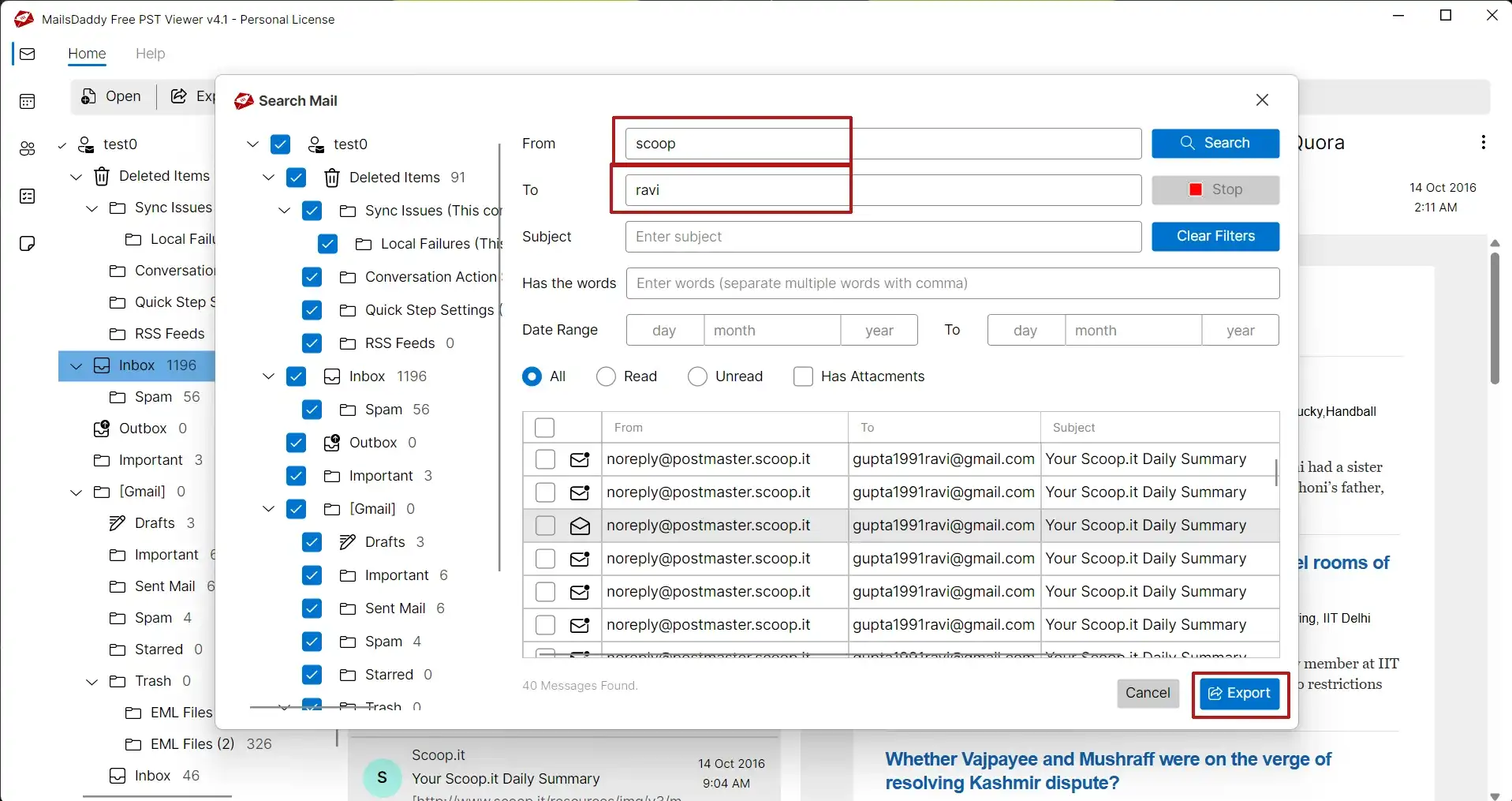Sort results by To column header
The width and height of the screenshot is (1512, 801).
point(944,427)
